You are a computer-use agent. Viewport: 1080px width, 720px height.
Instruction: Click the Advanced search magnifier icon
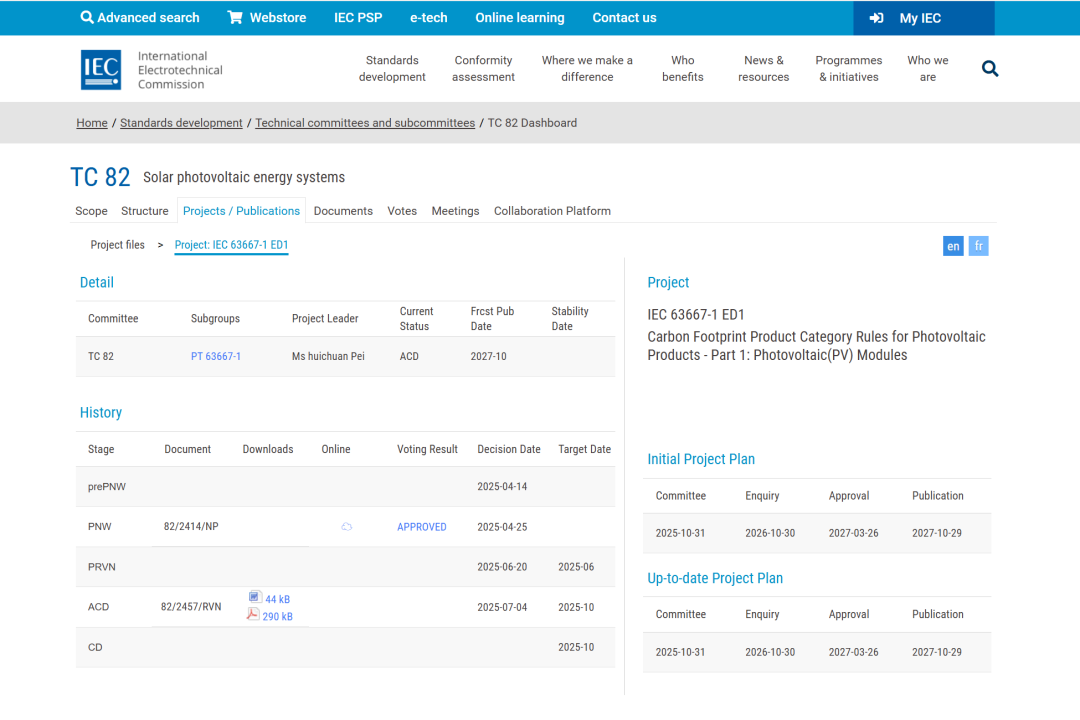coord(87,18)
